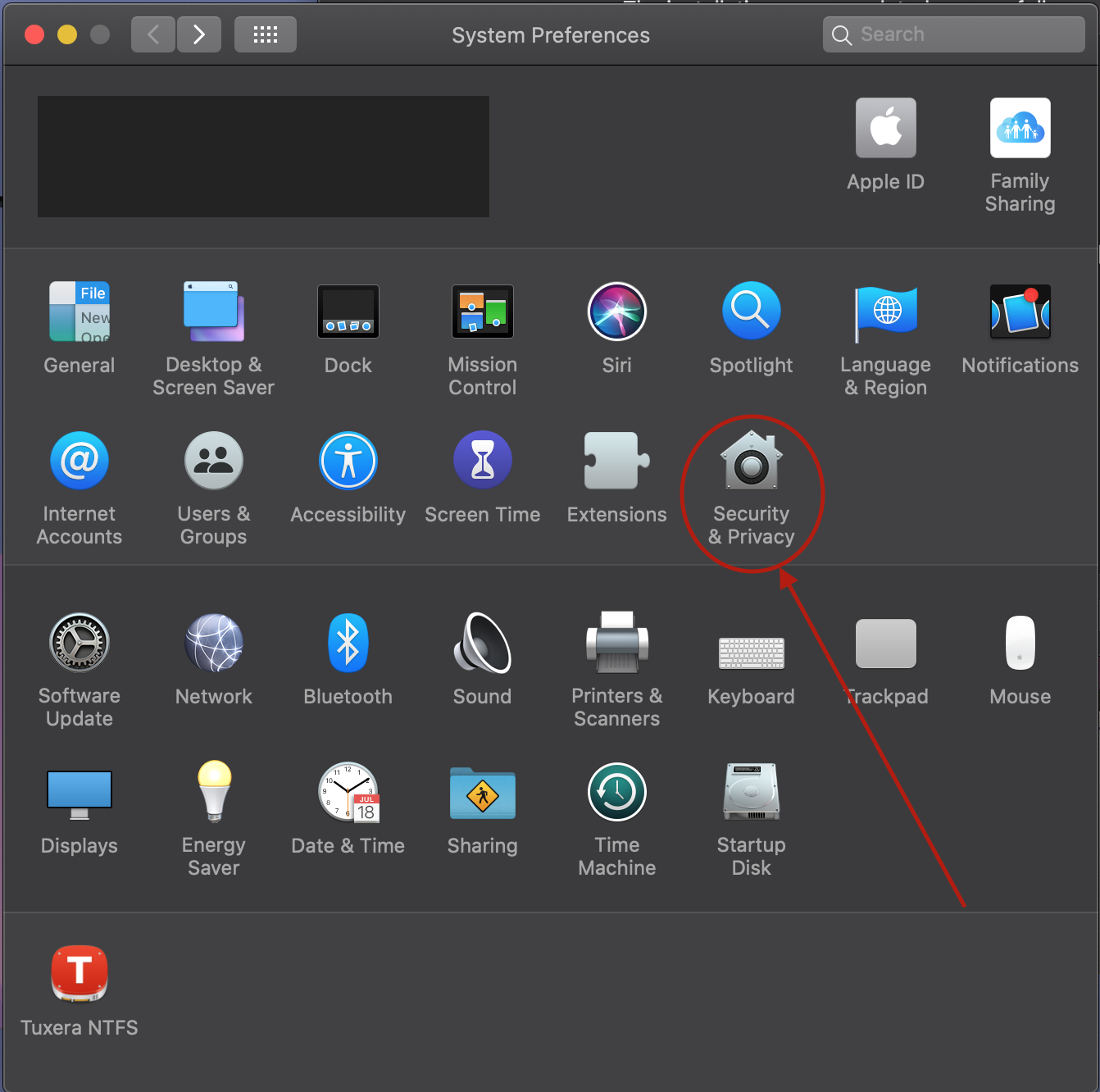
Task: Show all preferences grid button
Action: click(266, 34)
